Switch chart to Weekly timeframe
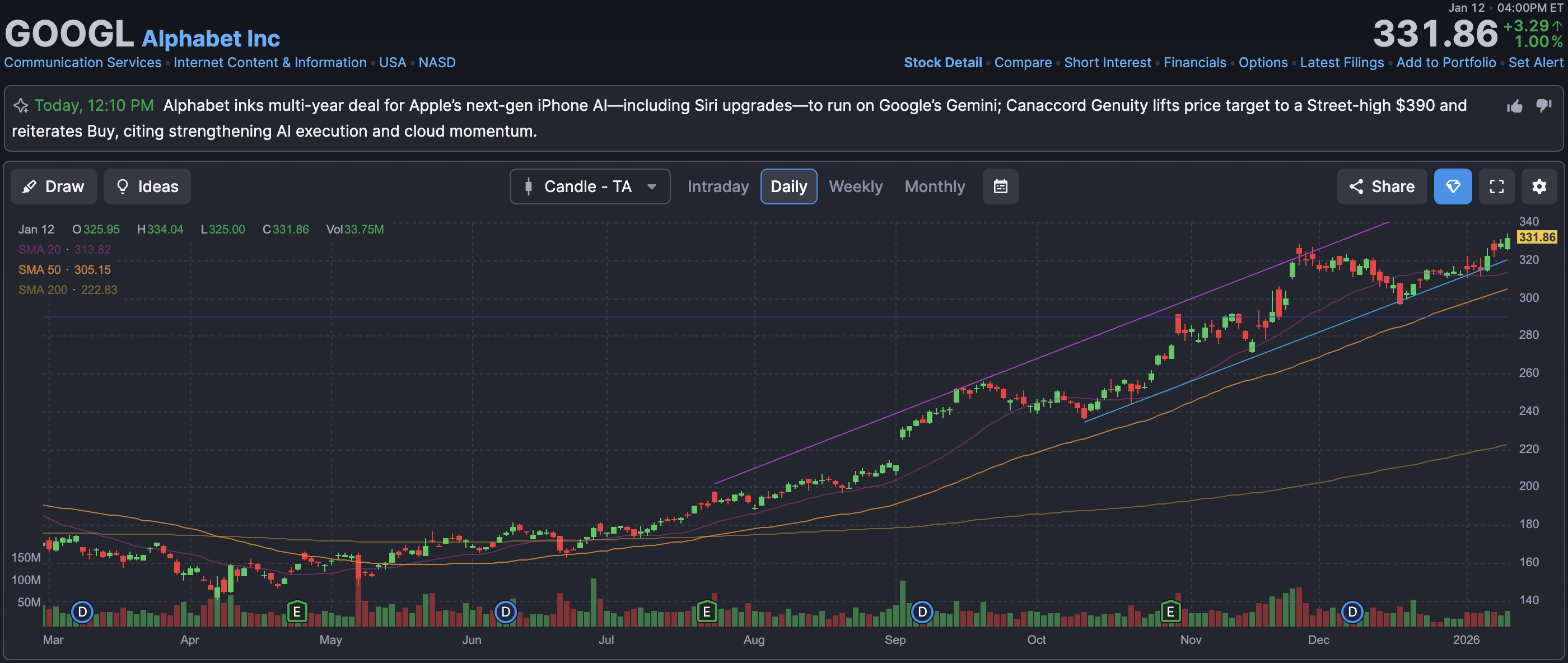1568x663 pixels. (855, 186)
